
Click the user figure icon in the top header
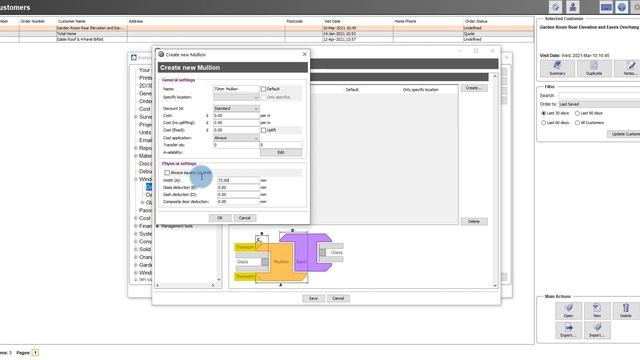(573, 7)
